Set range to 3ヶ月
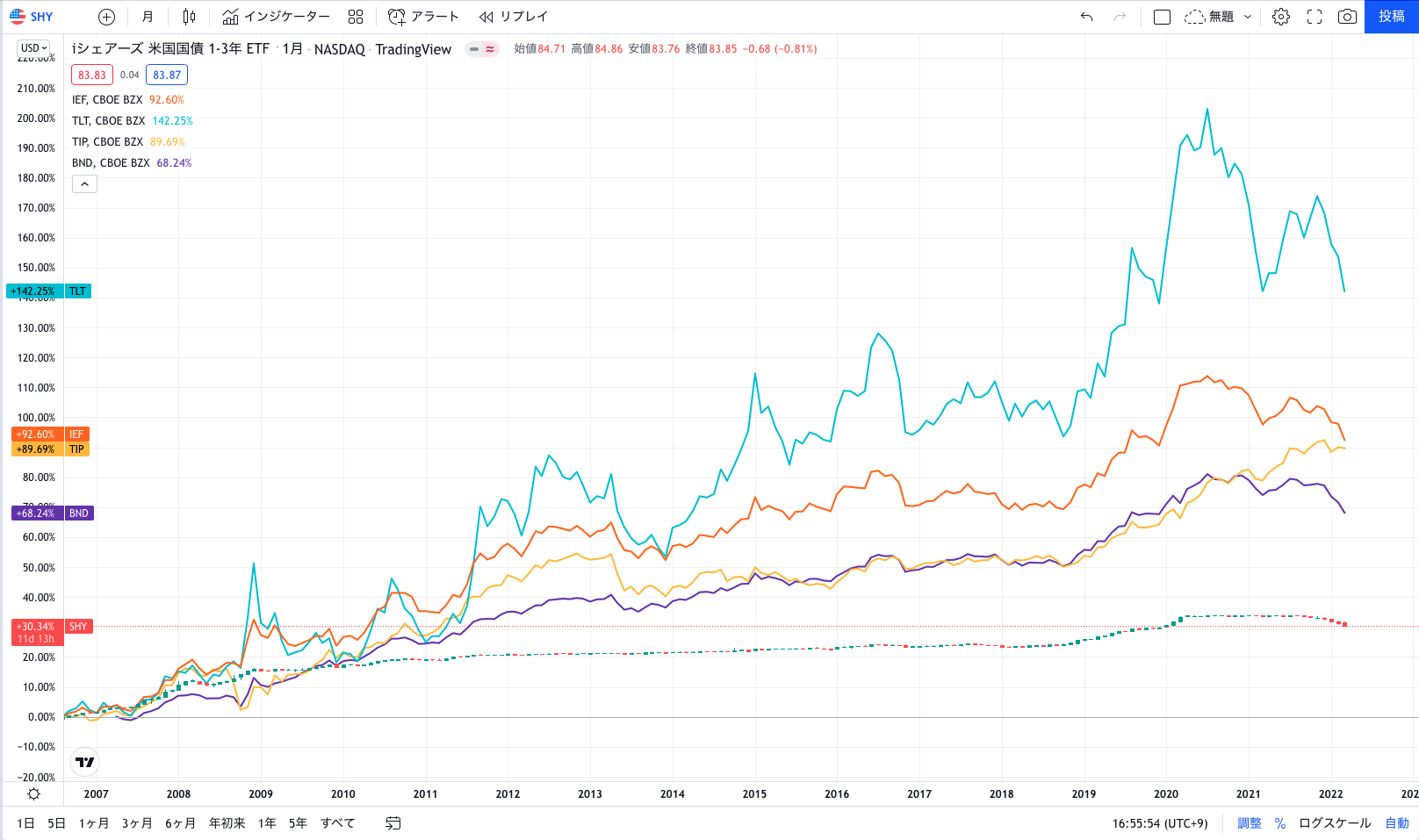Screen dimensions: 1419x840 pos(137,823)
